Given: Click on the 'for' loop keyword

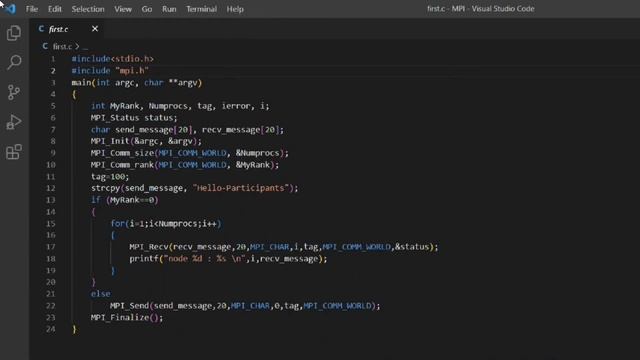Looking at the screenshot, I should coord(117,224).
